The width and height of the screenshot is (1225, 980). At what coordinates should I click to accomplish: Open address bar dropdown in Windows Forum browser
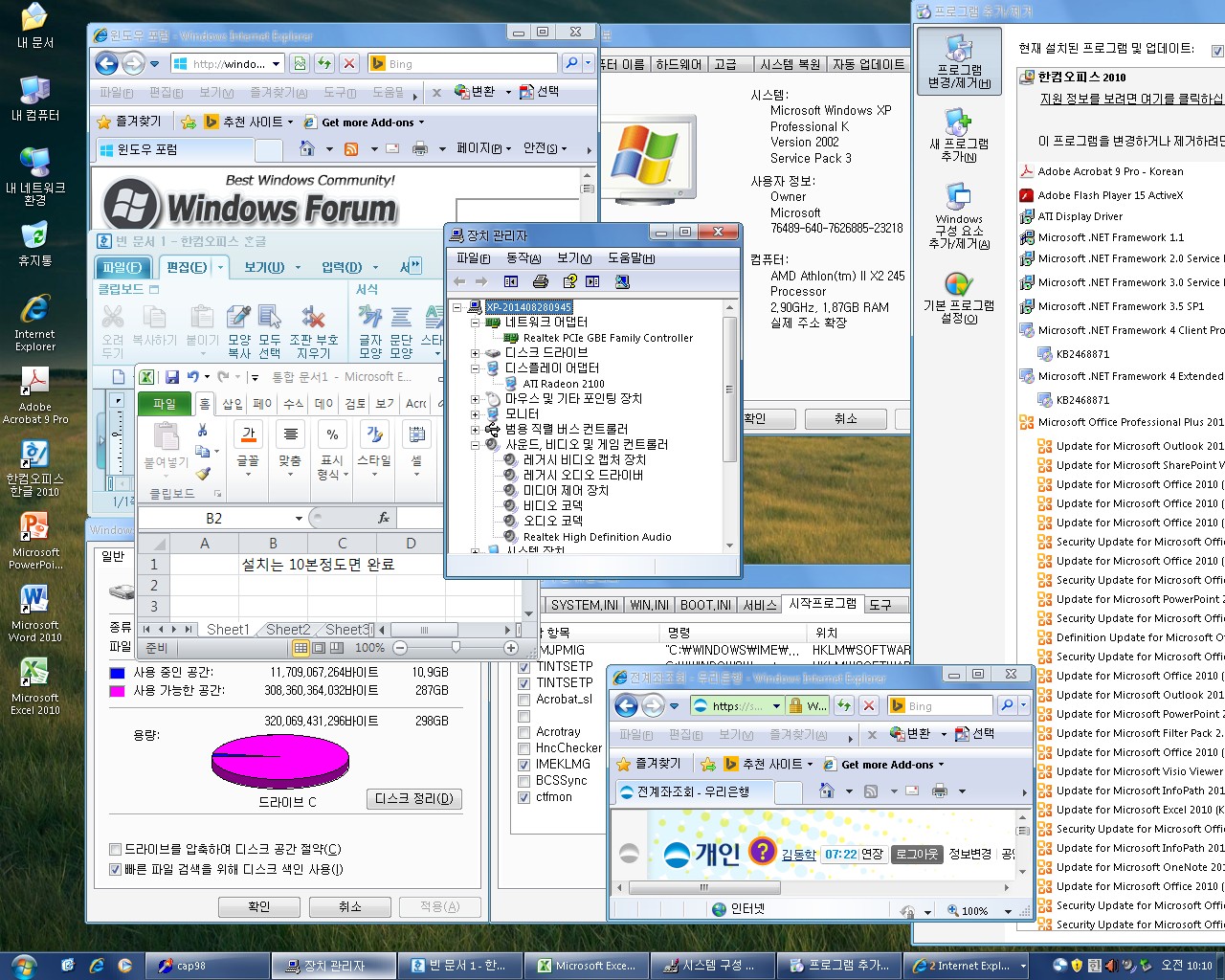276,64
